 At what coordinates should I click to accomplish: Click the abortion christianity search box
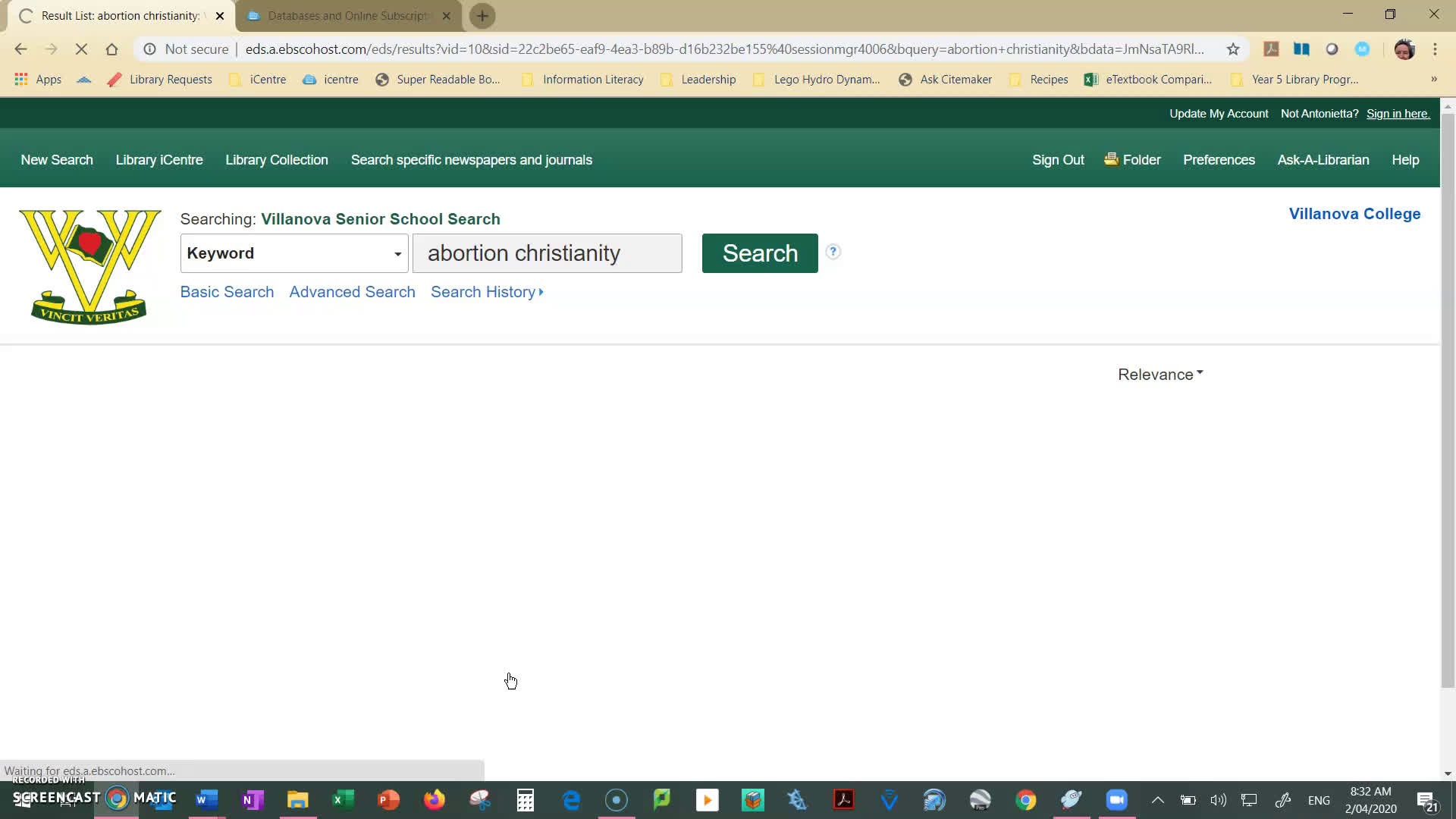[547, 253]
